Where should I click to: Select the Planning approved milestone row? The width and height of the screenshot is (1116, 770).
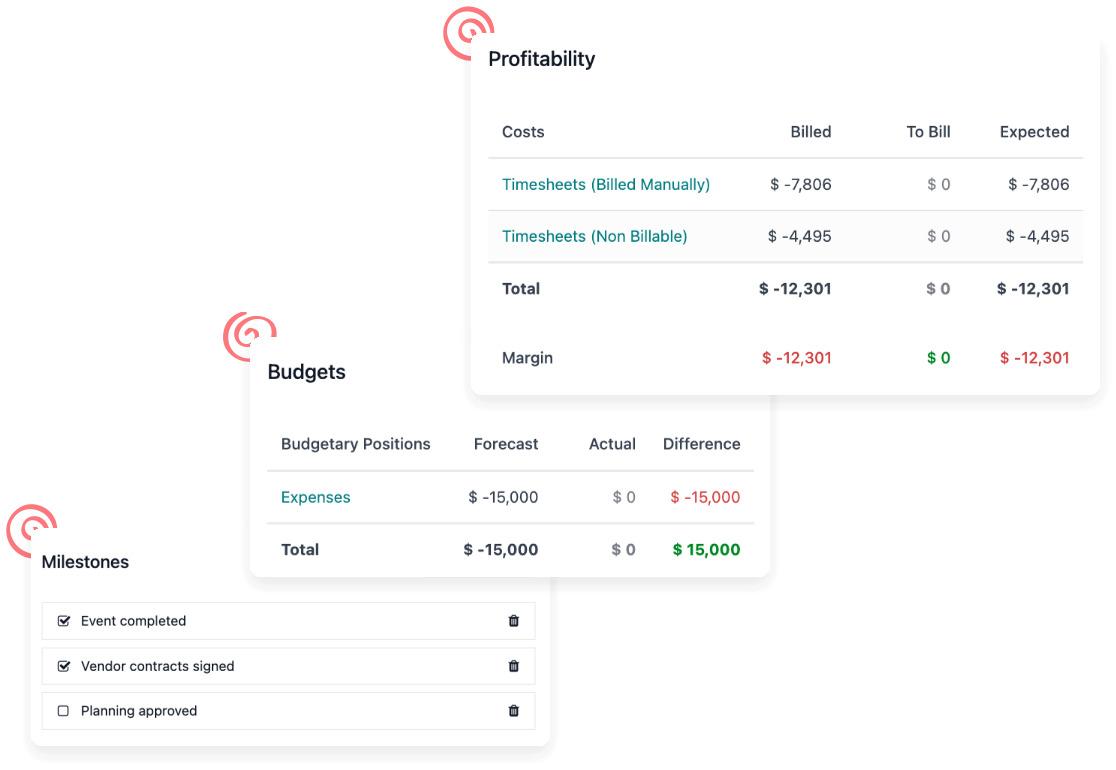(288, 711)
